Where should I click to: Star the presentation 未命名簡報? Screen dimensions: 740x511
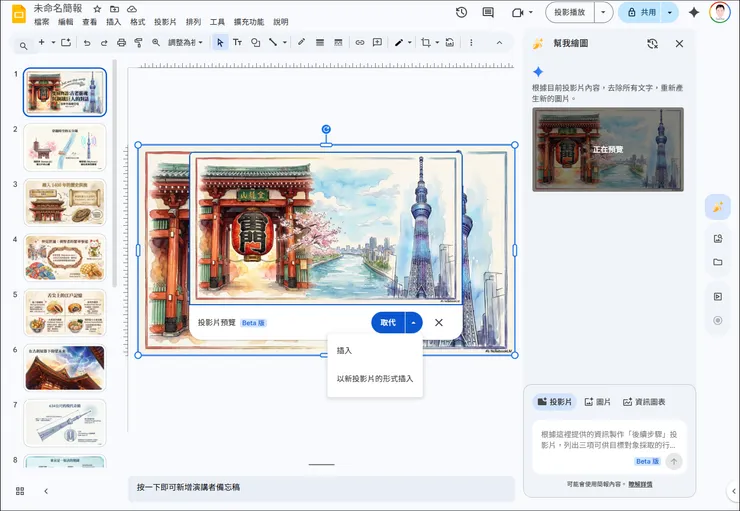point(97,9)
